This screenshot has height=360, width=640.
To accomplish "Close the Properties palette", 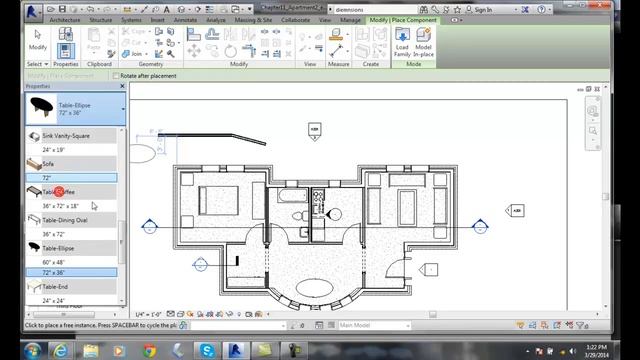I will coord(122,86).
